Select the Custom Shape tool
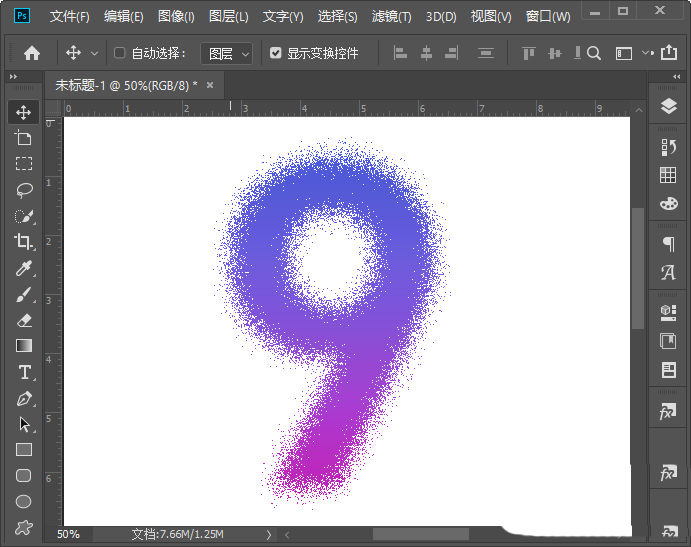 (24, 527)
